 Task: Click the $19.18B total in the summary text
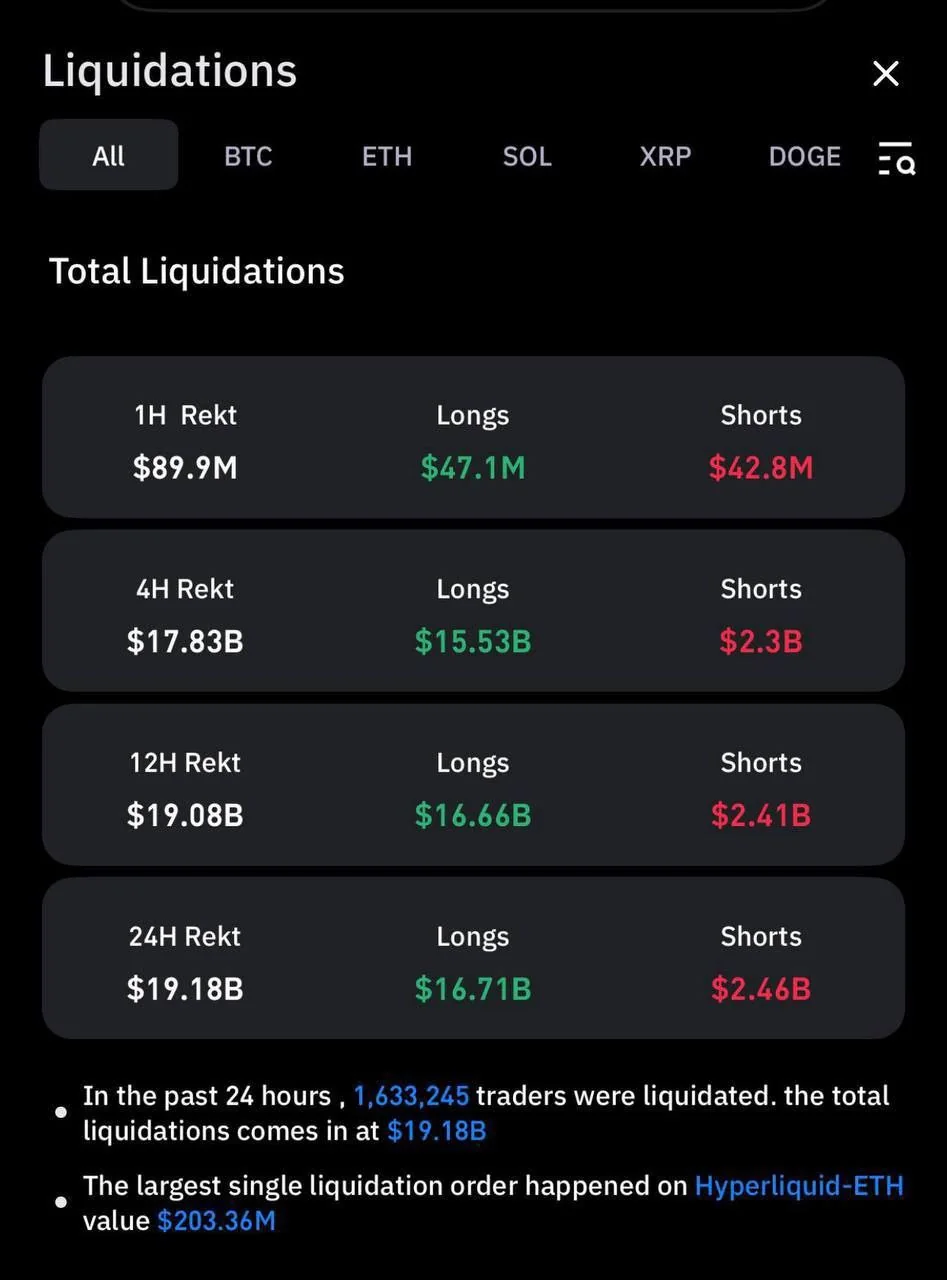(436, 1131)
